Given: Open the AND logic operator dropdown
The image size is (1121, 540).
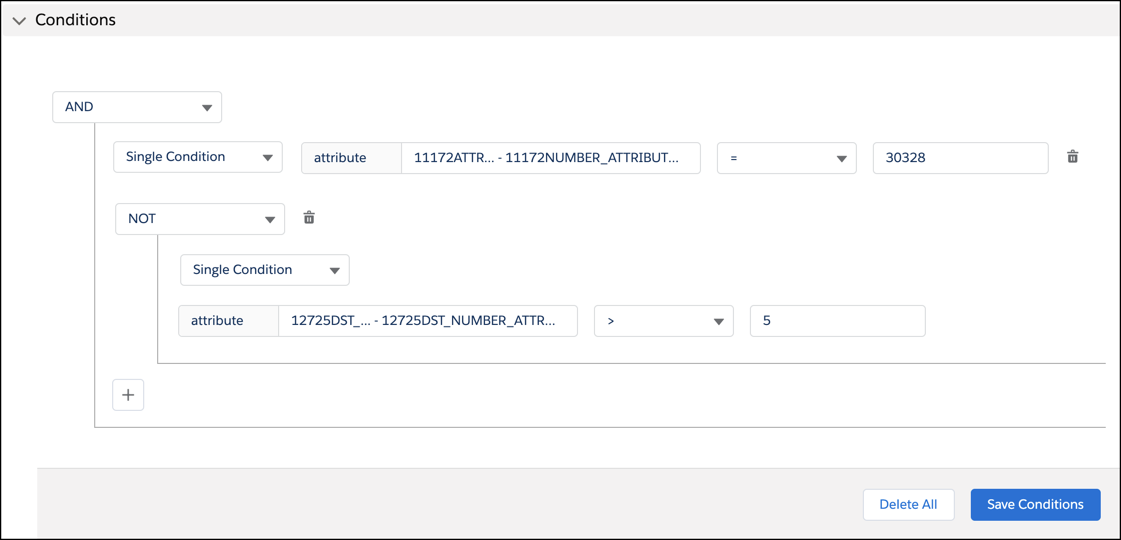Looking at the screenshot, I should 137,107.
